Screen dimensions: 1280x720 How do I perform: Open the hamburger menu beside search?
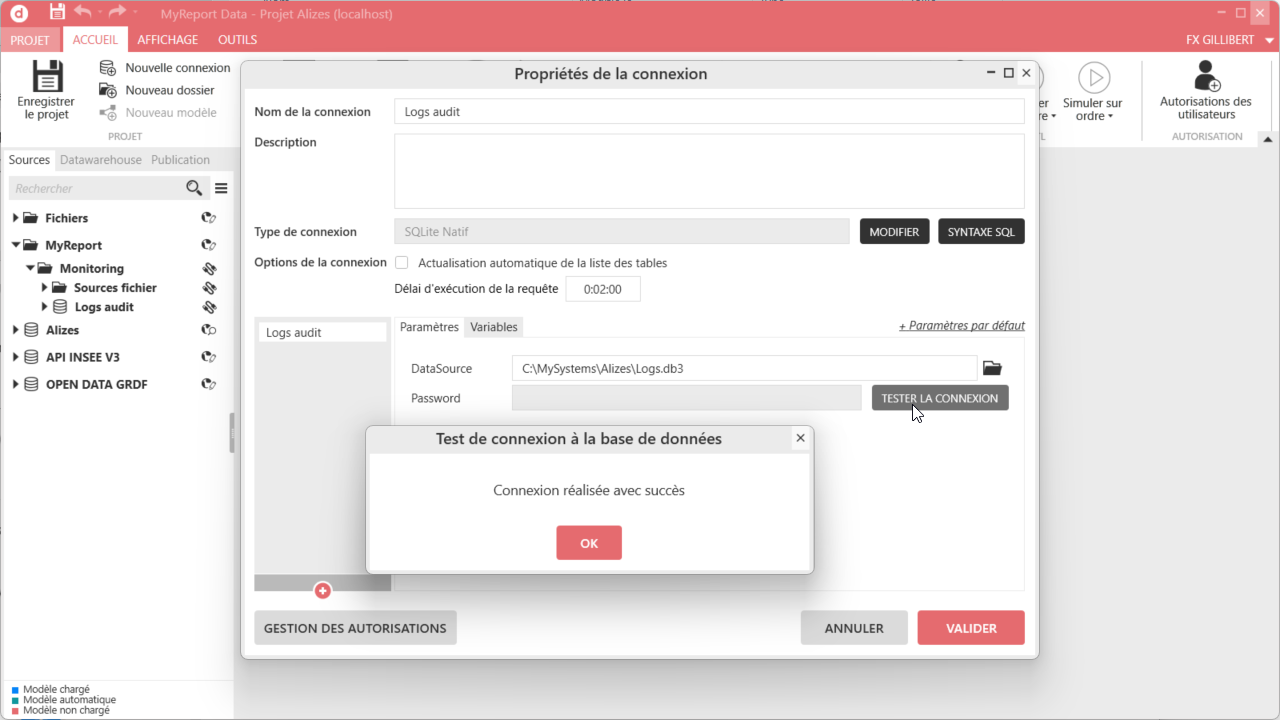(x=221, y=188)
